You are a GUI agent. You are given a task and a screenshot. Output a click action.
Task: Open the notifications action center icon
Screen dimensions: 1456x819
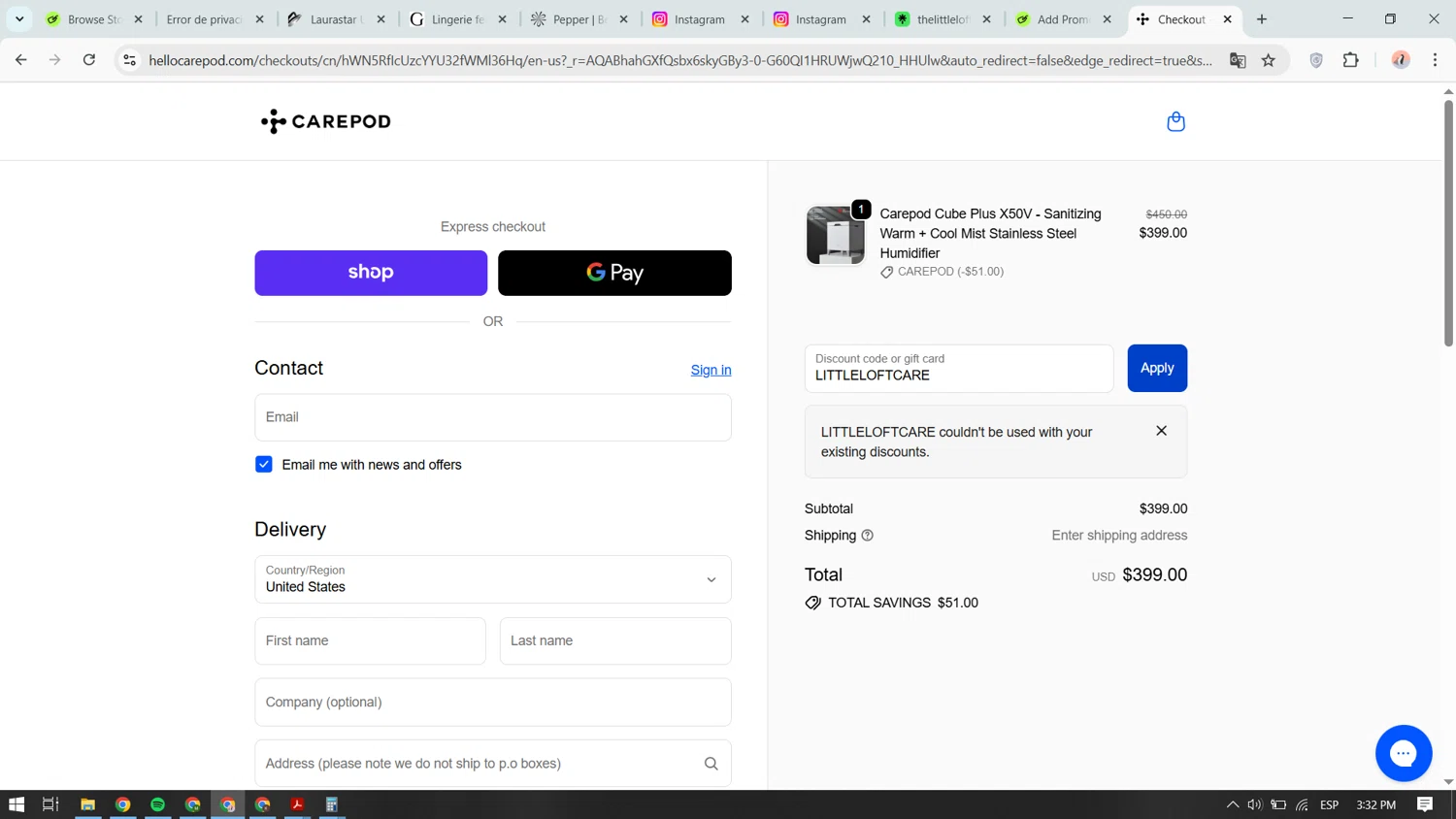coord(1425,804)
